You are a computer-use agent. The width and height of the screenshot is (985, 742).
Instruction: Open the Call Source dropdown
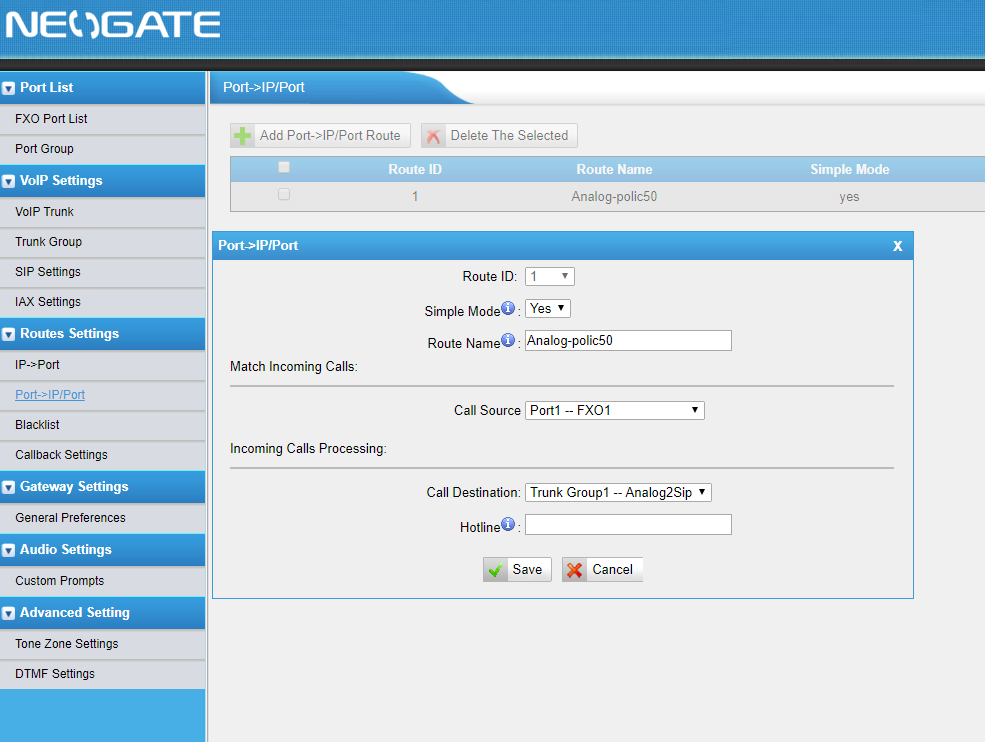[x=614, y=410]
